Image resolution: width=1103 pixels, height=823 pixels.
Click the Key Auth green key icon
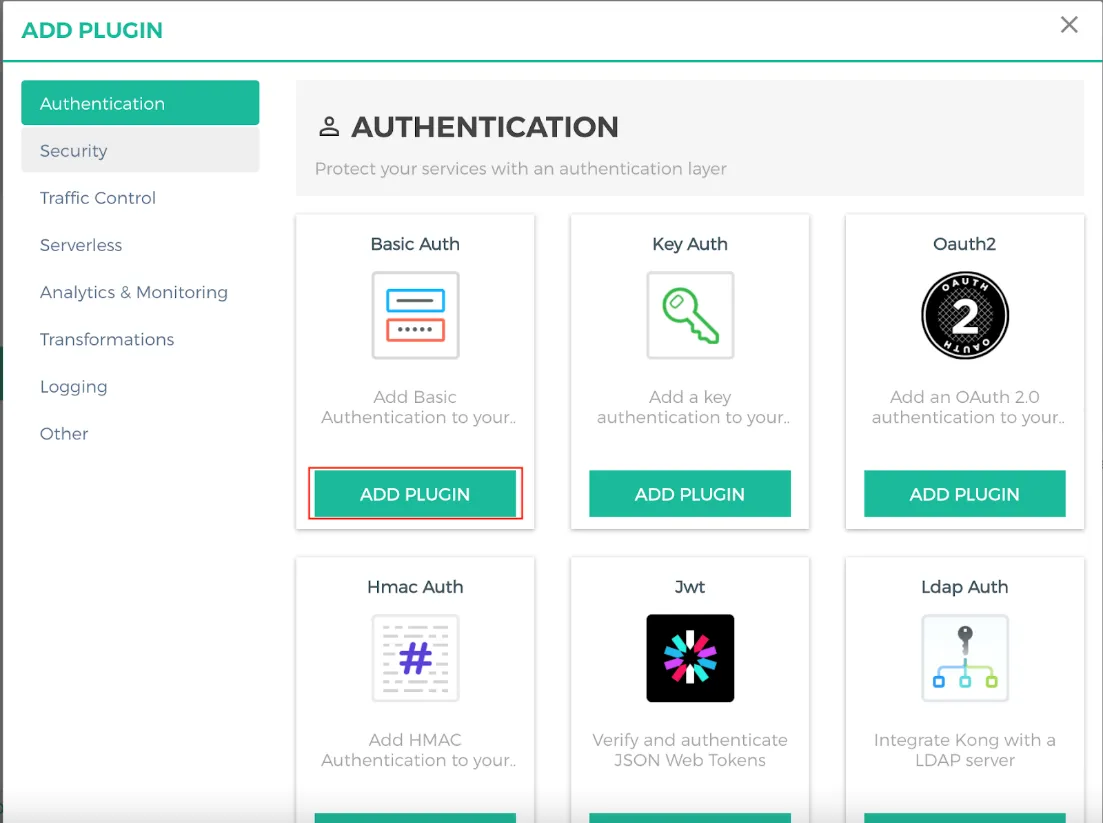(x=690, y=315)
